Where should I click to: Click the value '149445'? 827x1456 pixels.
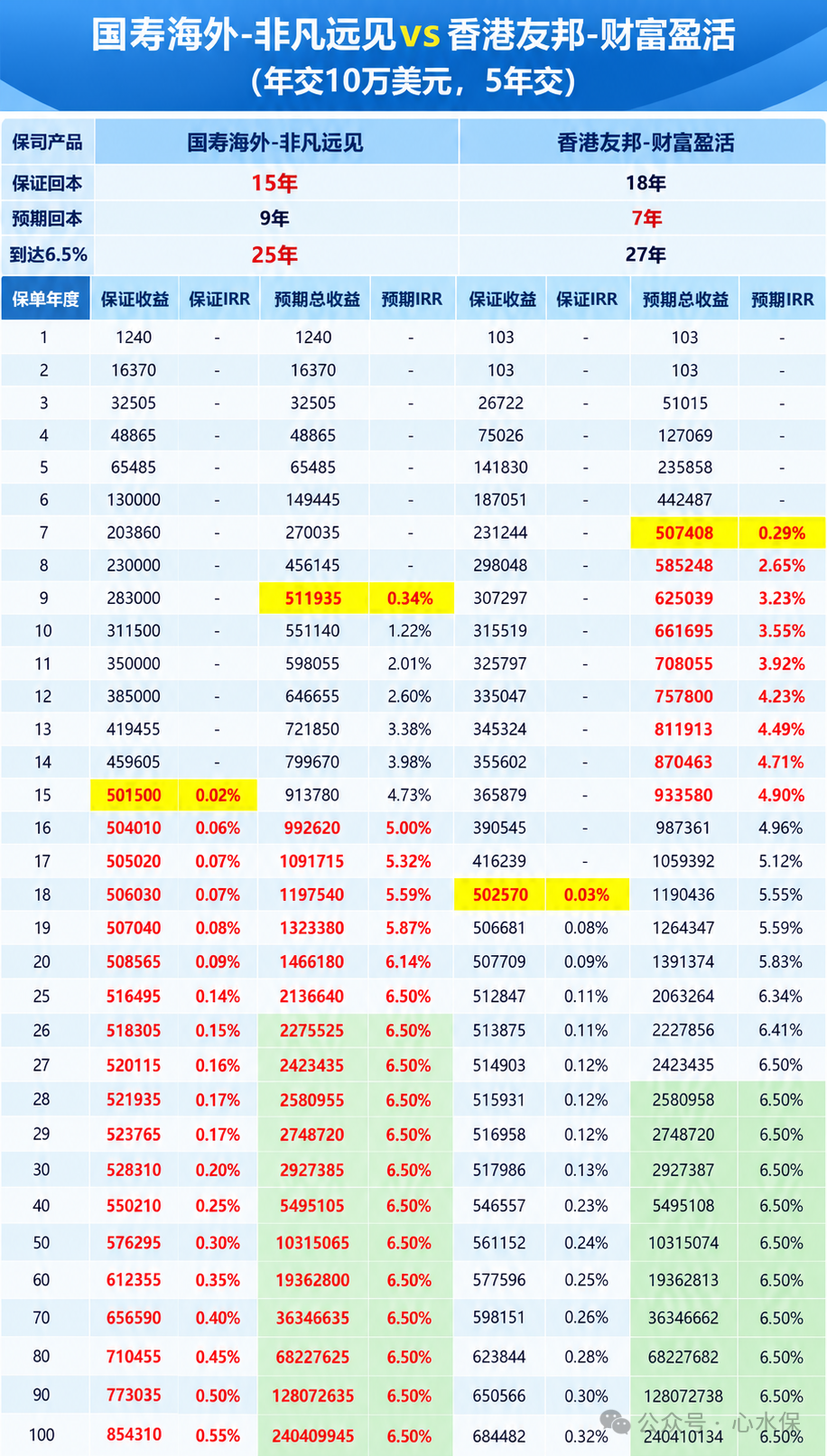point(312,499)
